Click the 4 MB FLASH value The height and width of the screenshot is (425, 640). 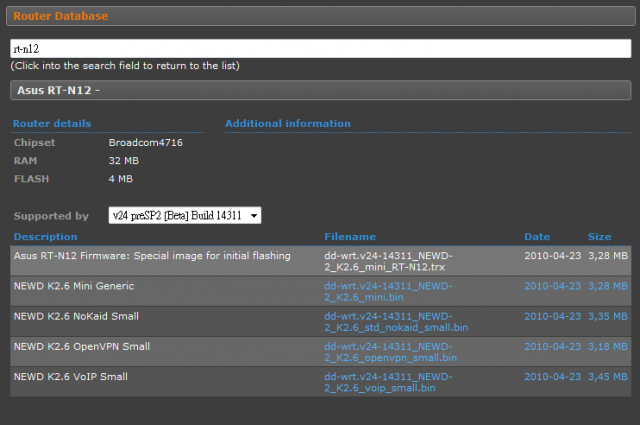(x=120, y=178)
